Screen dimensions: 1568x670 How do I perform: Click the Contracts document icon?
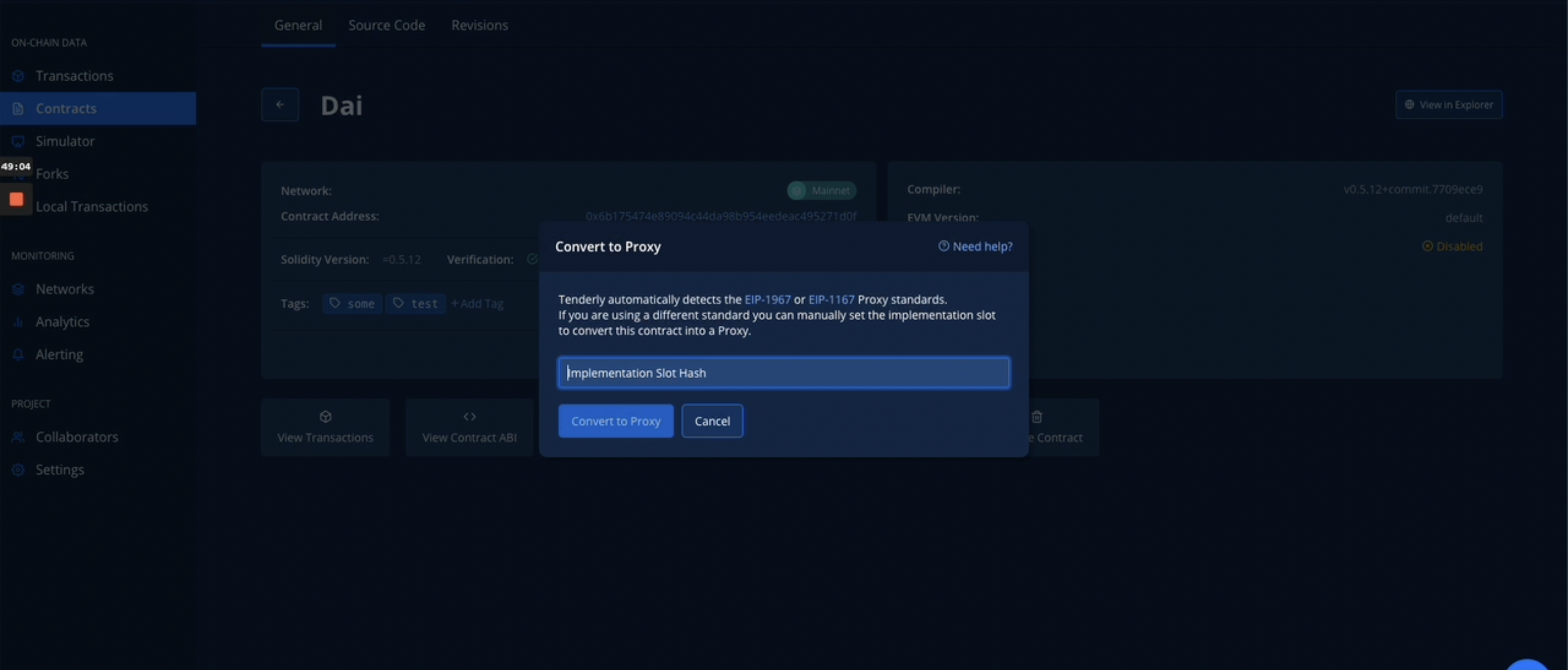coord(19,109)
